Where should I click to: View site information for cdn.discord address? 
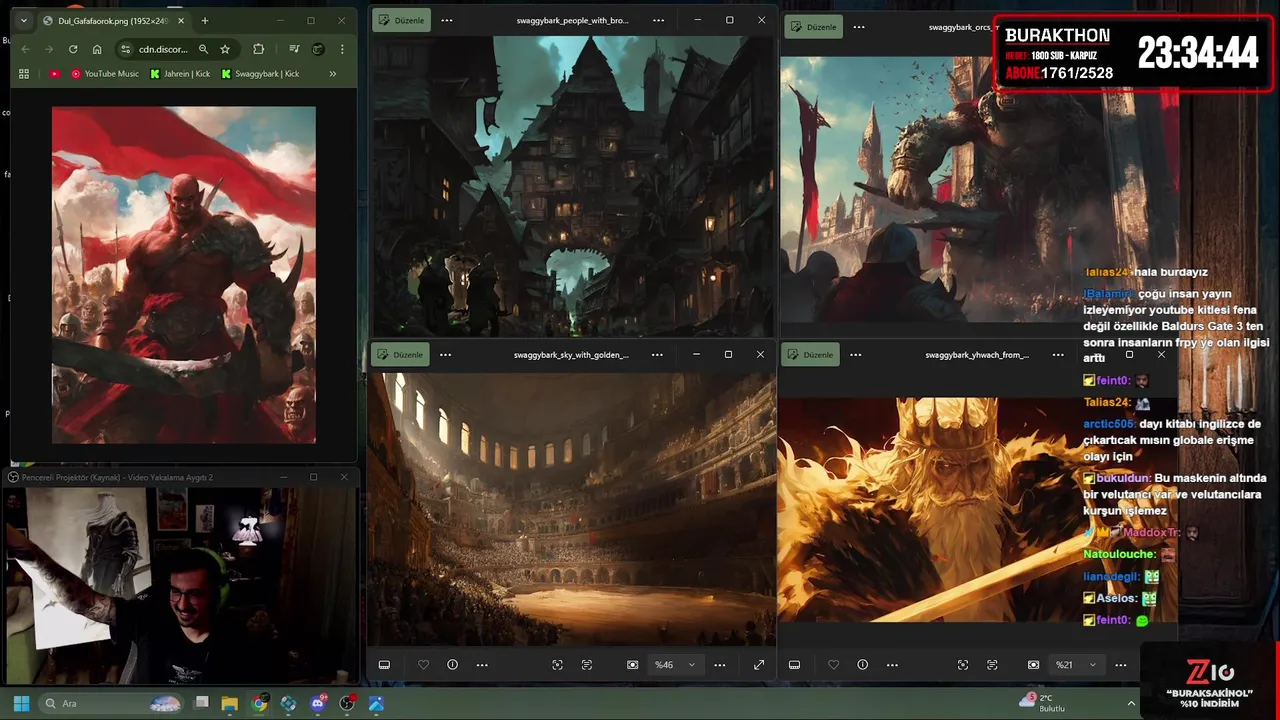[x=125, y=49]
